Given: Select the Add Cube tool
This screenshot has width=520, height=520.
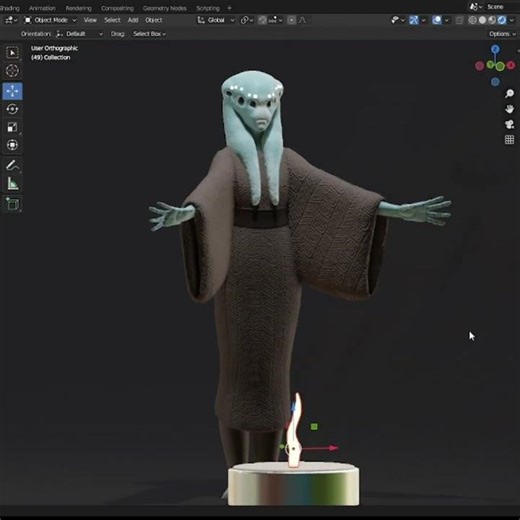Looking at the screenshot, I should coord(12,204).
